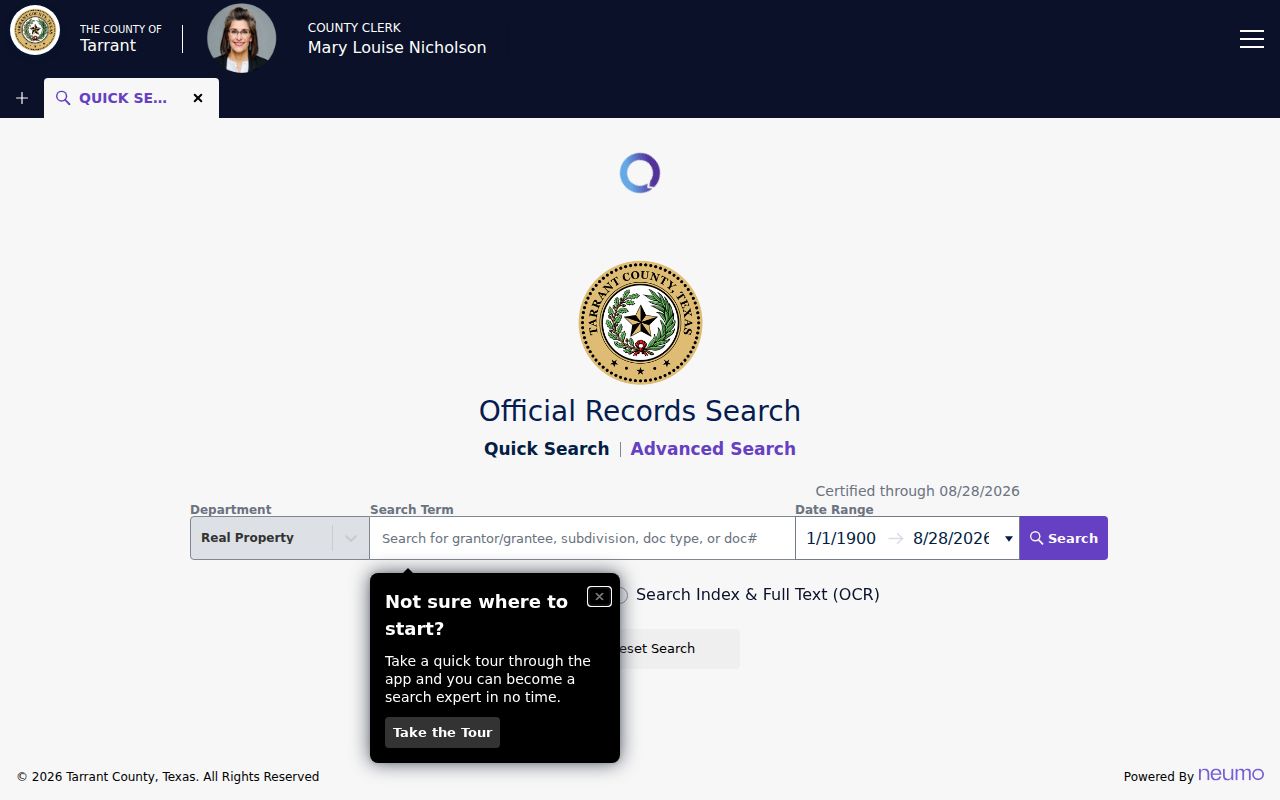
Task: Click into the Search Term input field
Action: click(x=582, y=538)
